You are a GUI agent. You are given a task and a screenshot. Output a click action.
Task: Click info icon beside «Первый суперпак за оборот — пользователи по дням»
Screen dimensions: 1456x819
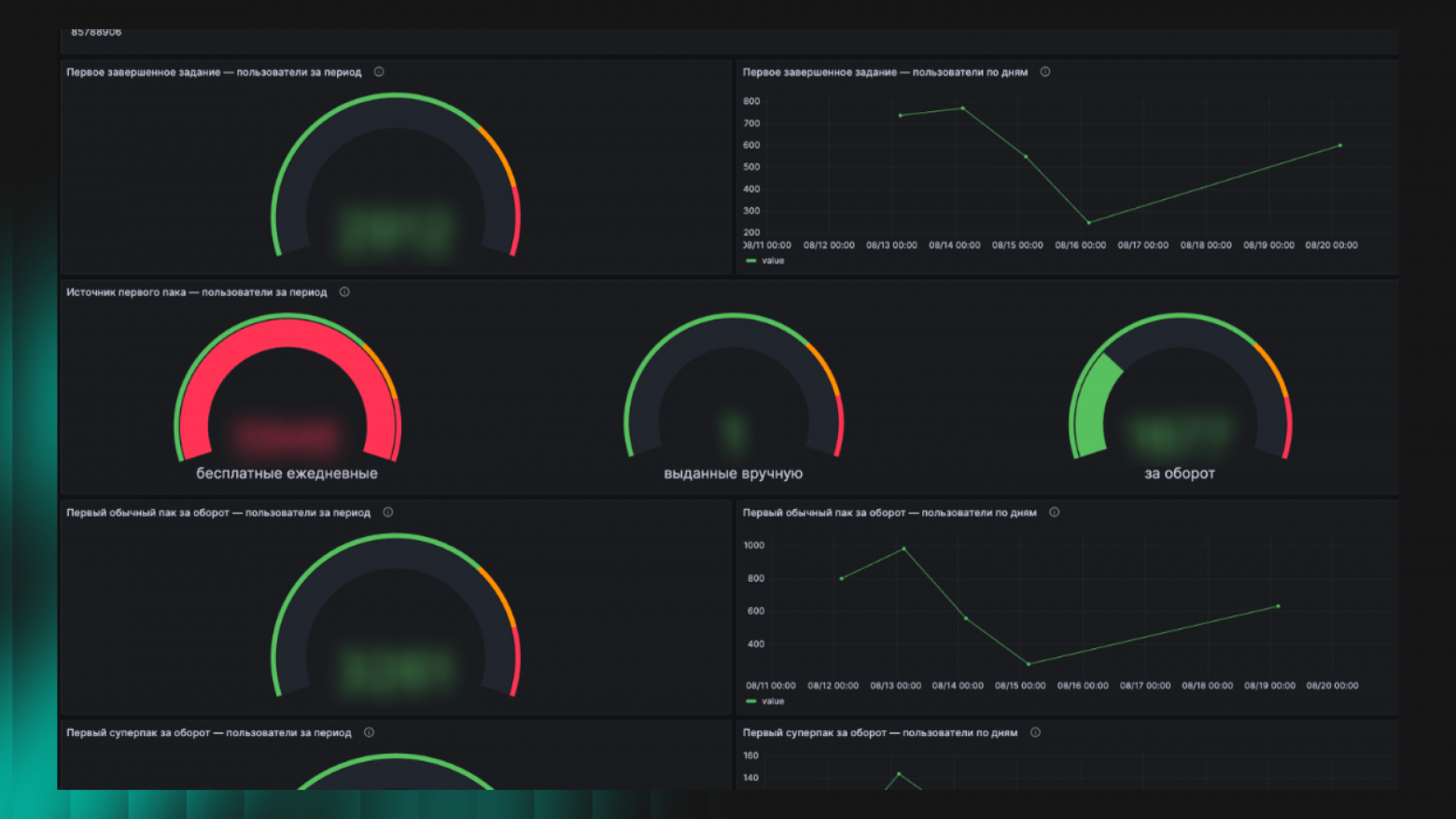(1035, 733)
